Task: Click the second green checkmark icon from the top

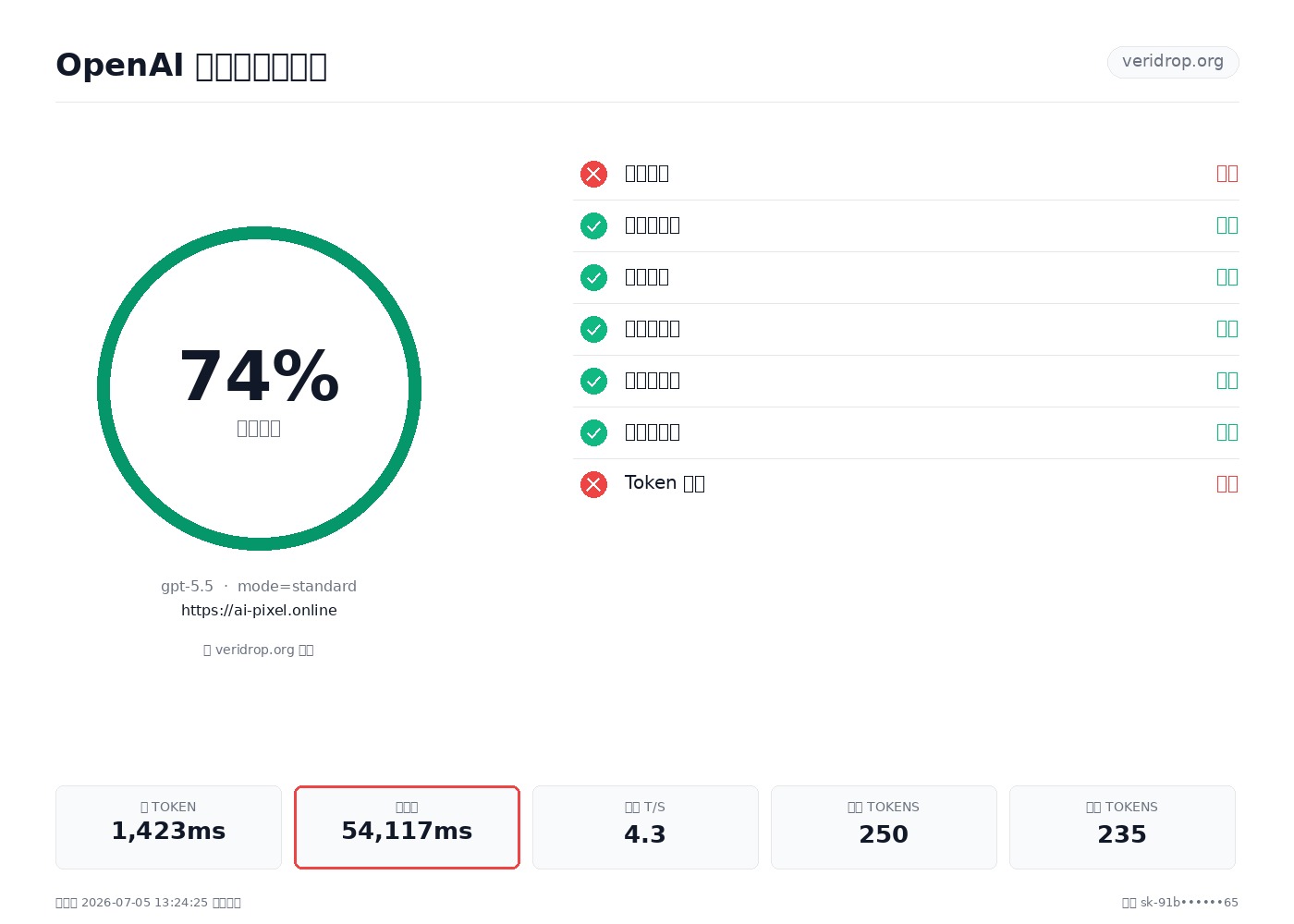Action: (x=593, y=277)
